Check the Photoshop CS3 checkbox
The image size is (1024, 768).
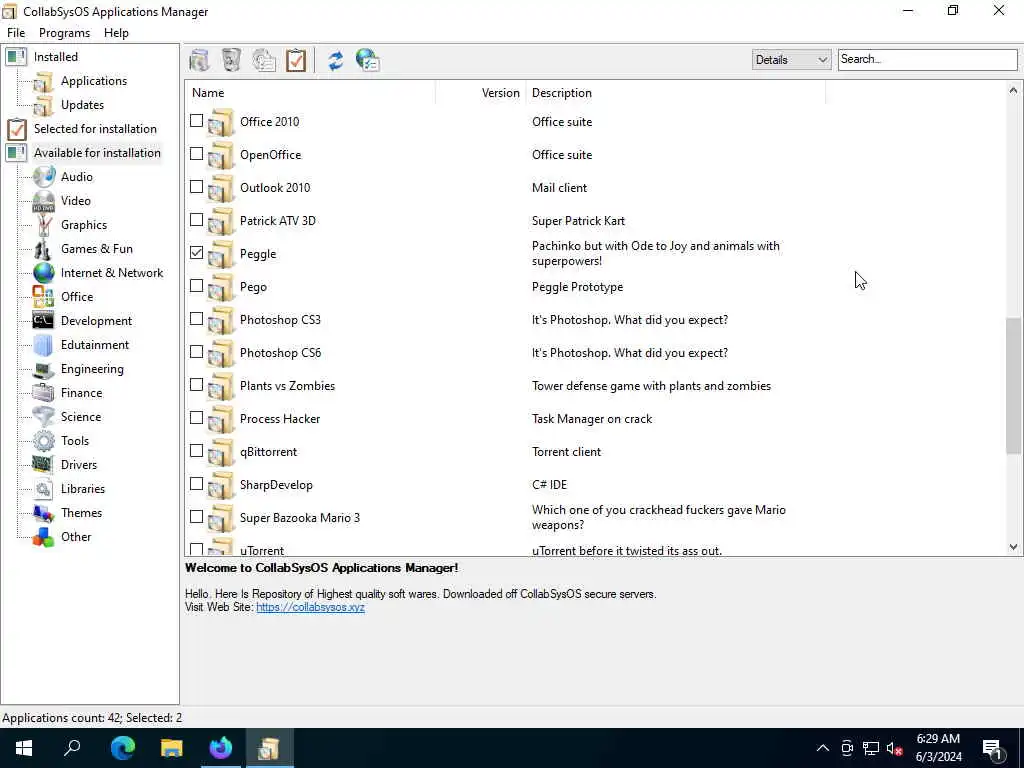click(x=197, y=319)
